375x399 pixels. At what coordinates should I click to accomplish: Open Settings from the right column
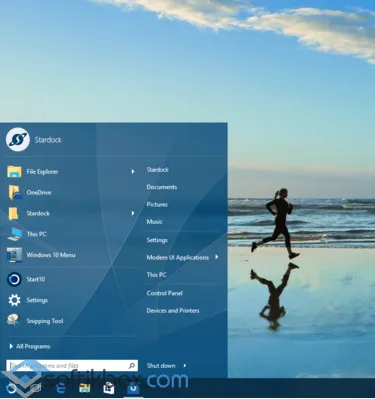pyautogui.click(x=157, y=240)
